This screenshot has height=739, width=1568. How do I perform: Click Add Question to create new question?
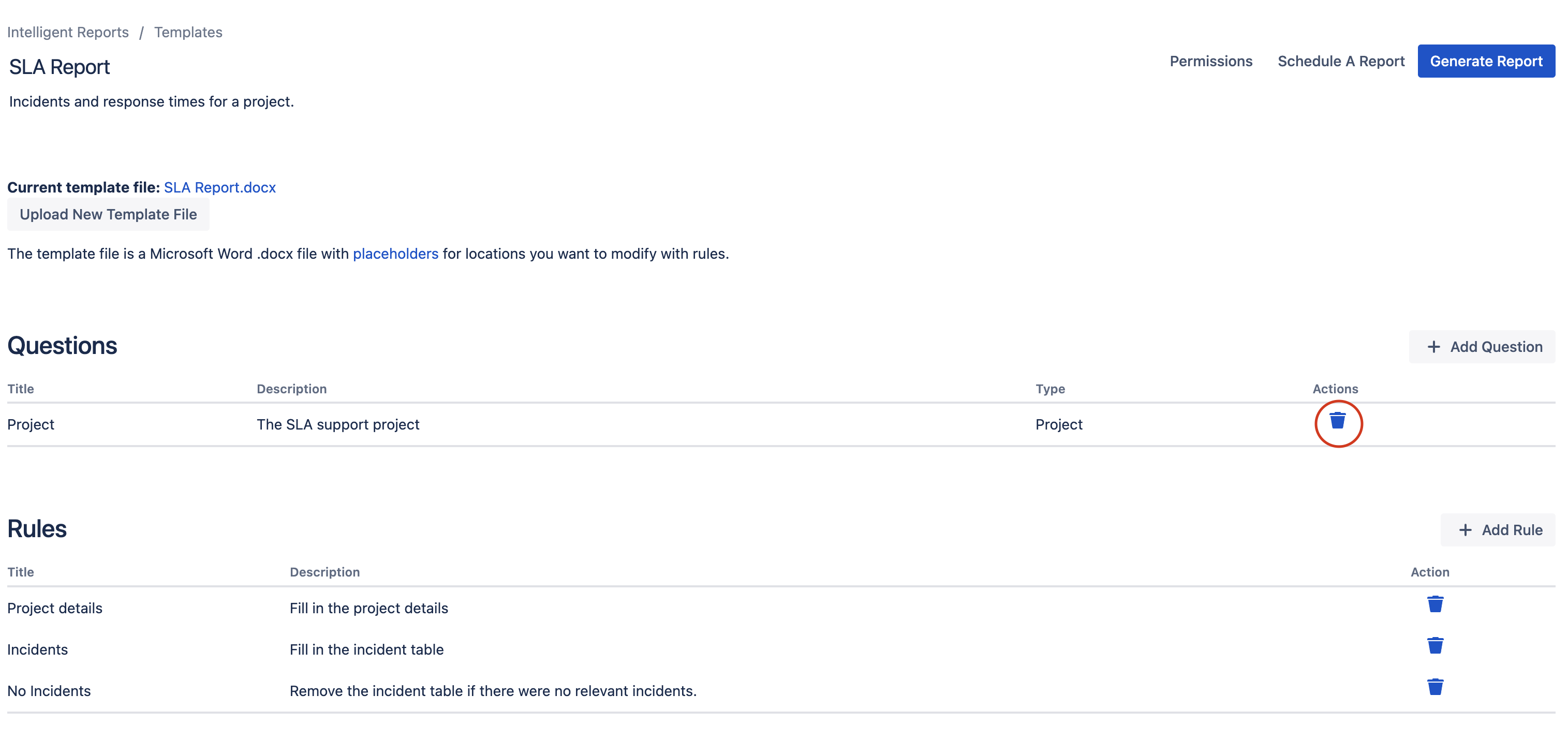point(1484,347)
